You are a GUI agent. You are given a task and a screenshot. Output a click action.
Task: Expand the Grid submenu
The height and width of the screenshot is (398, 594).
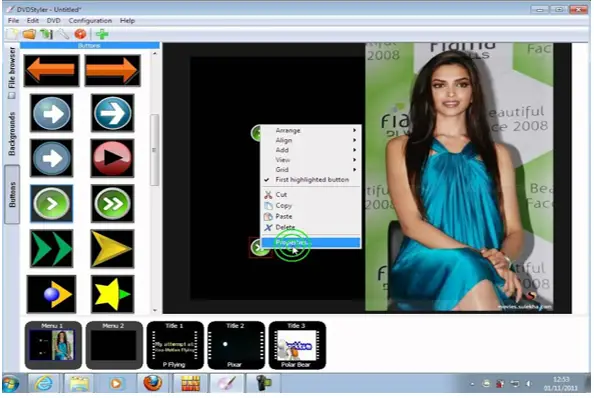[311, 170]
